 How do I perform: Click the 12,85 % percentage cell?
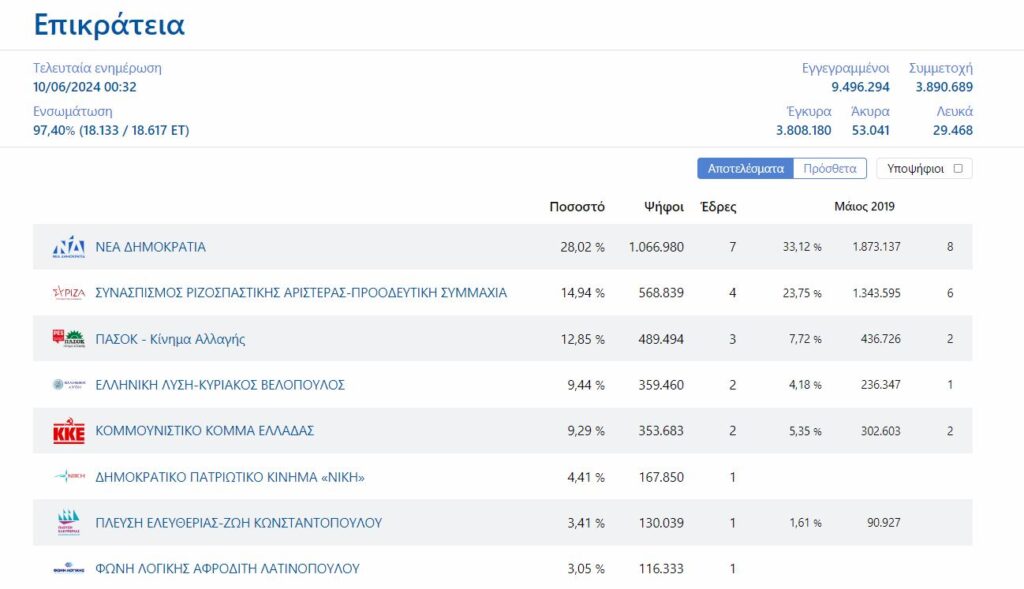pos(583,339)
